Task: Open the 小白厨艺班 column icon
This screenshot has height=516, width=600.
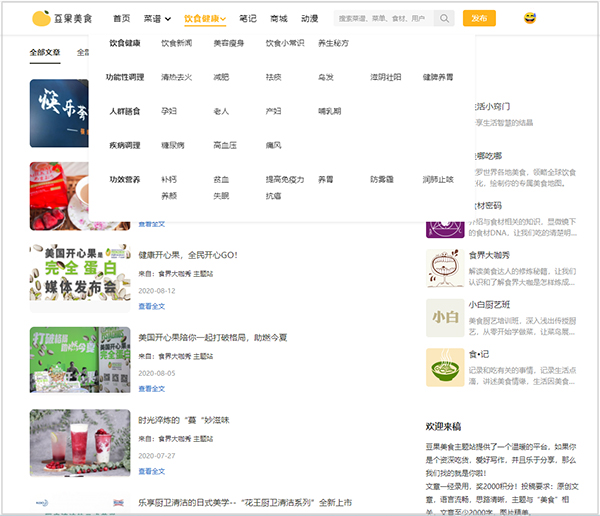Action: click(444, 317)
